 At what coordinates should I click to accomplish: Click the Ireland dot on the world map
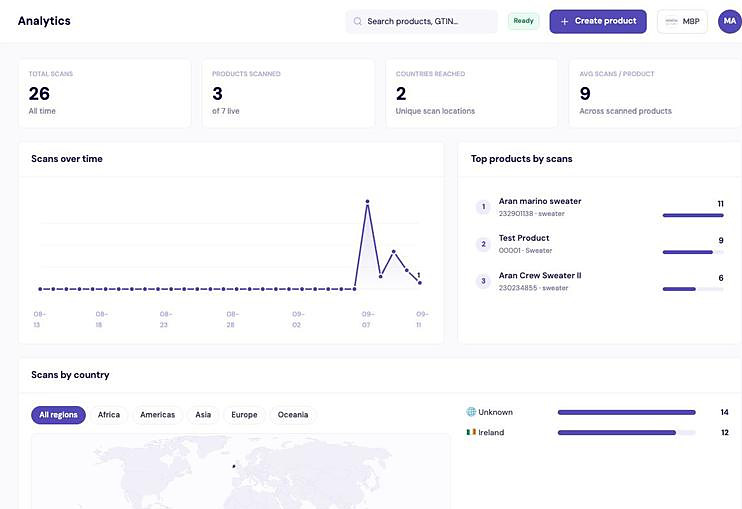click(x=234, y=466)
